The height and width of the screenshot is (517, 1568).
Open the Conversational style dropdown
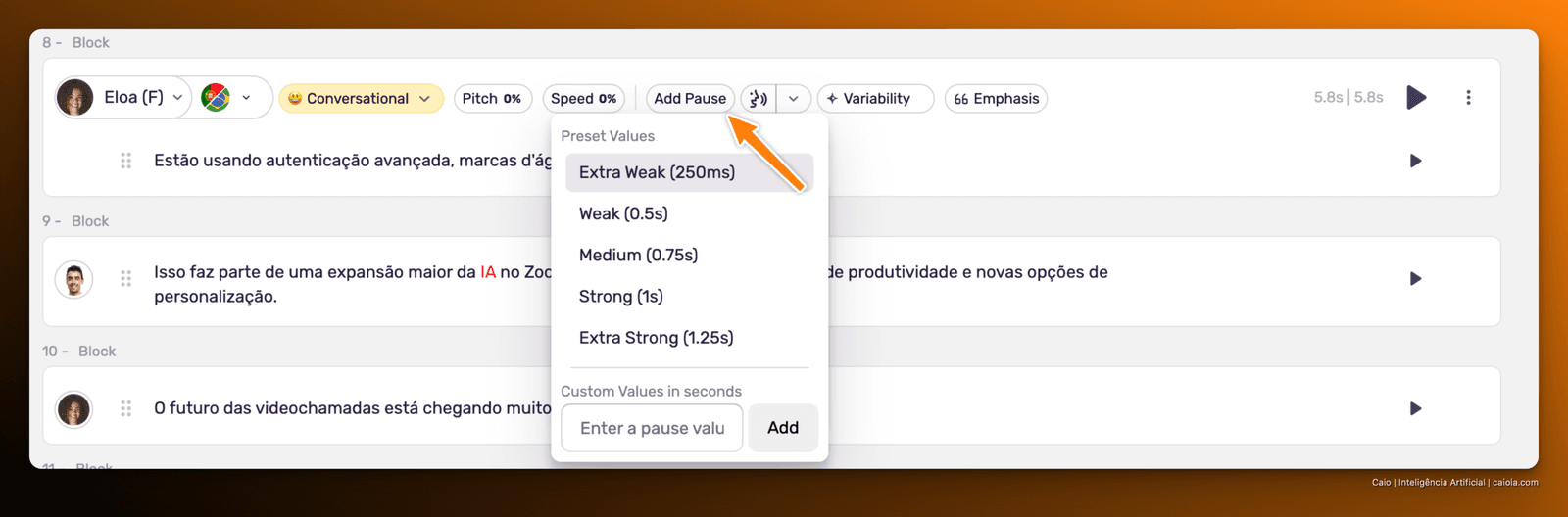(x=362, y=98)
